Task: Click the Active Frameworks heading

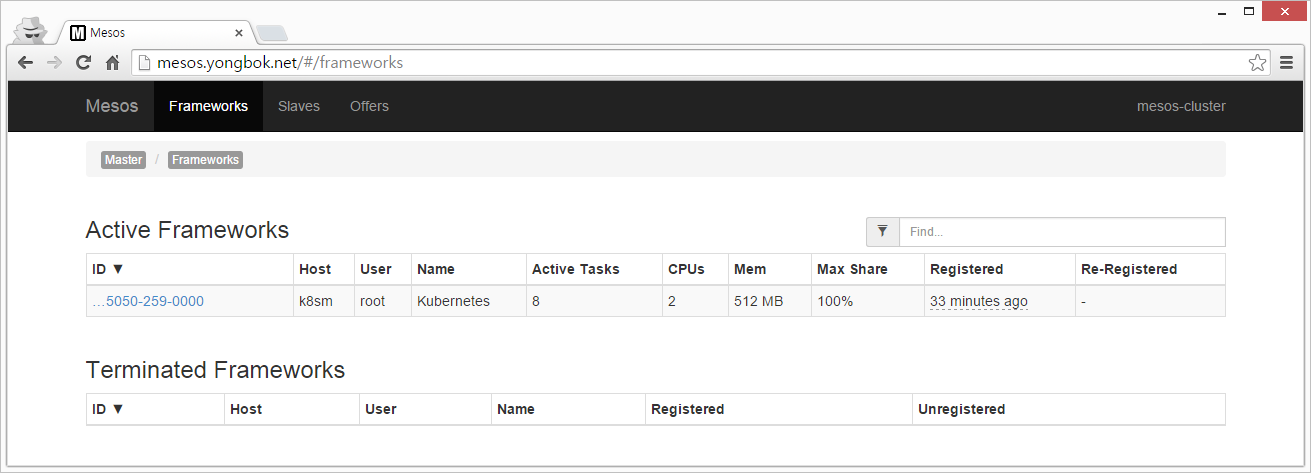Action: (187, 230)
